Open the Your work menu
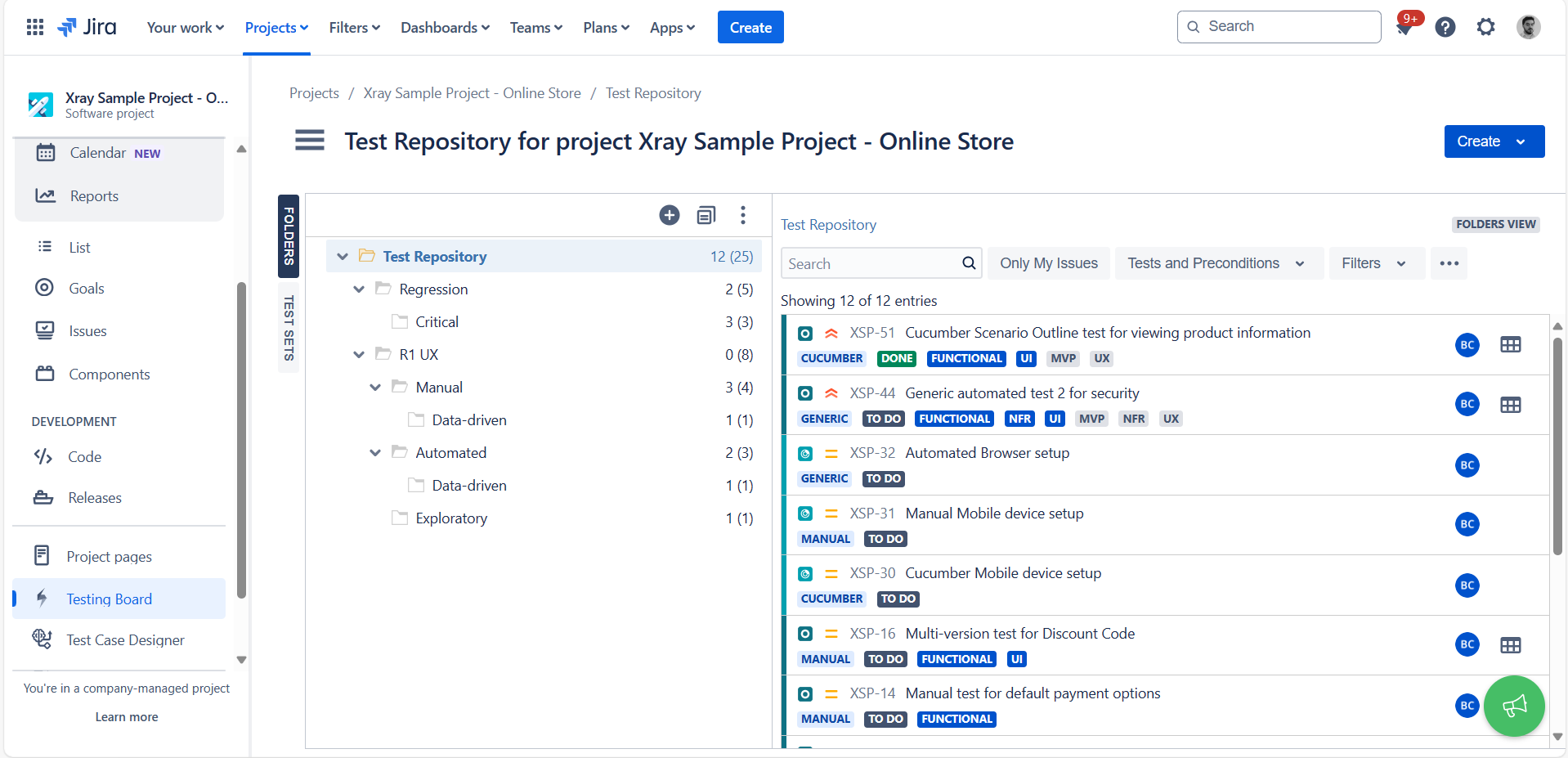Viewport: 1568px width, 758px height. pos(186,27)
